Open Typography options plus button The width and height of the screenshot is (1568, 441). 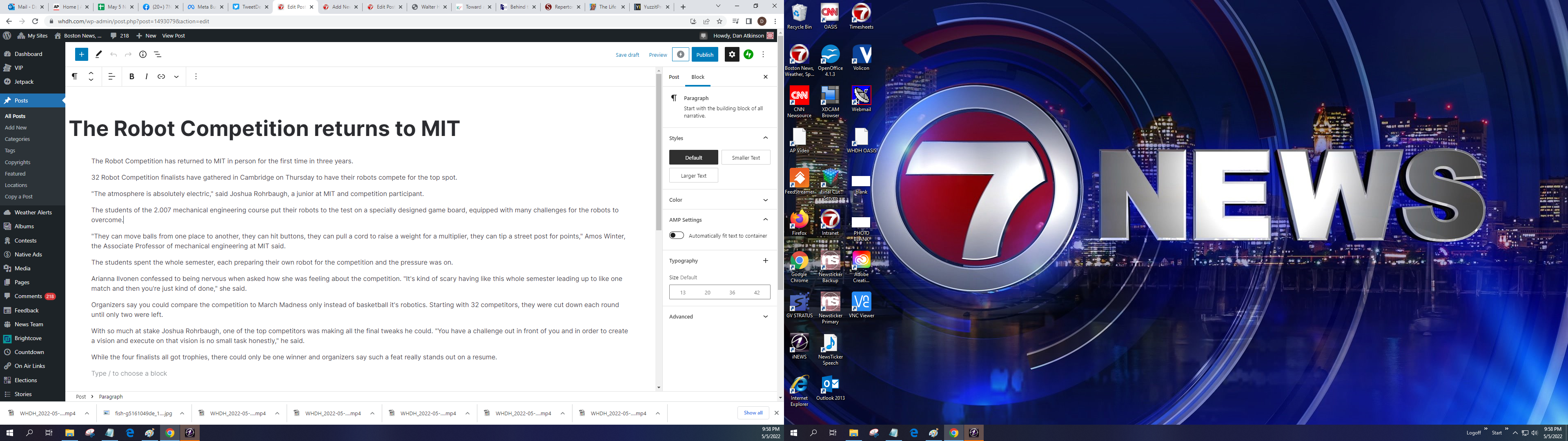[766, 261]
